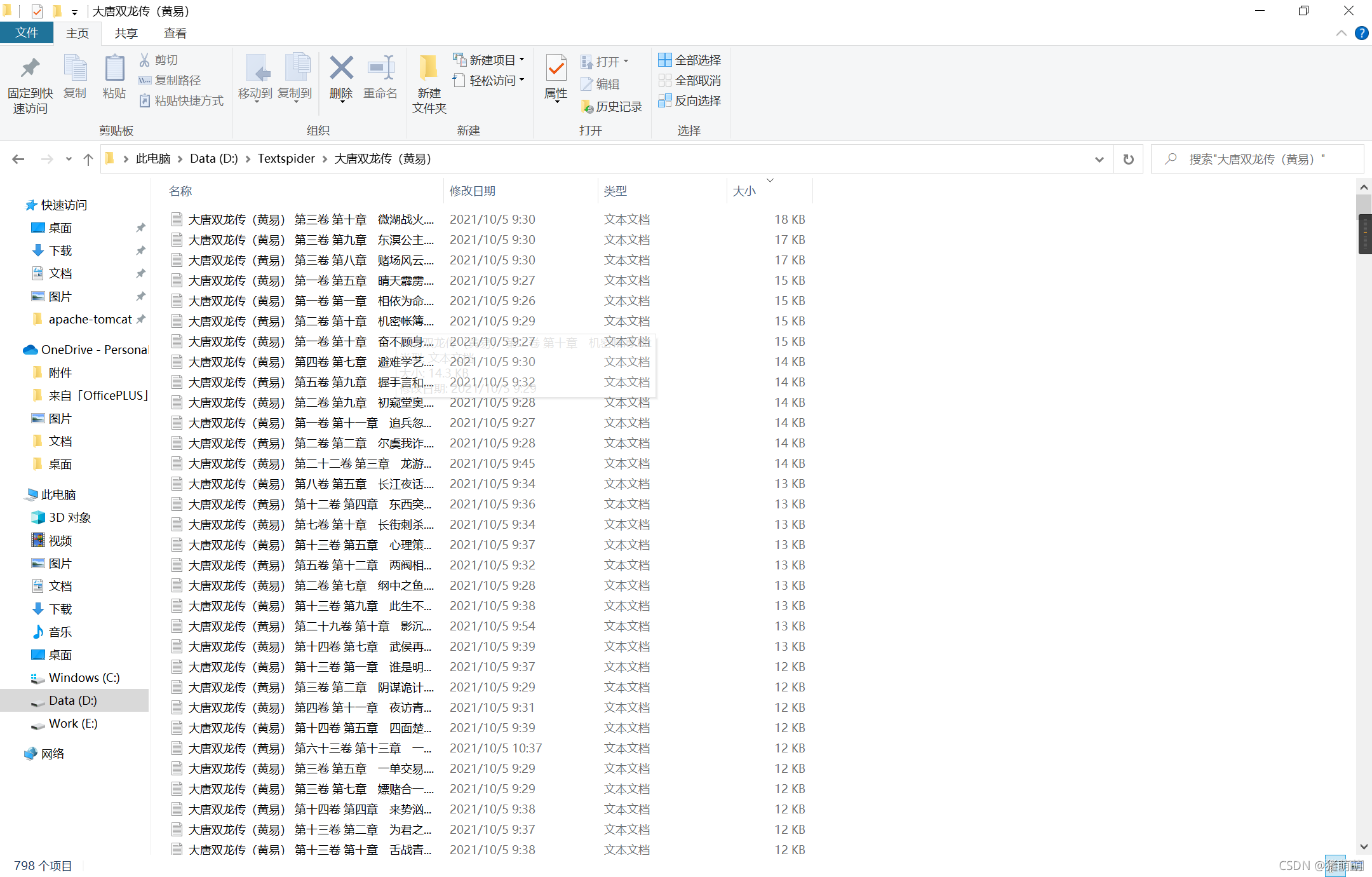
Task: Click Invert Selection (反向选择) icon
Action: (665, 100)
